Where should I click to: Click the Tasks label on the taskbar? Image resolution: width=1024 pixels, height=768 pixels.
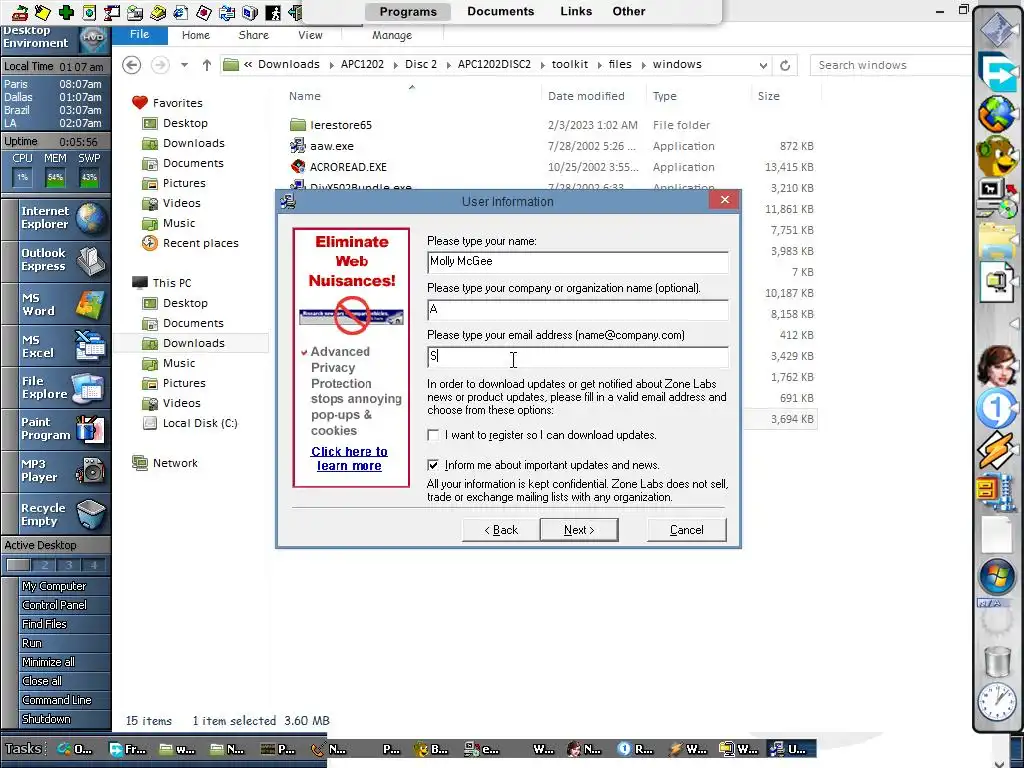[x=23, y=748]
